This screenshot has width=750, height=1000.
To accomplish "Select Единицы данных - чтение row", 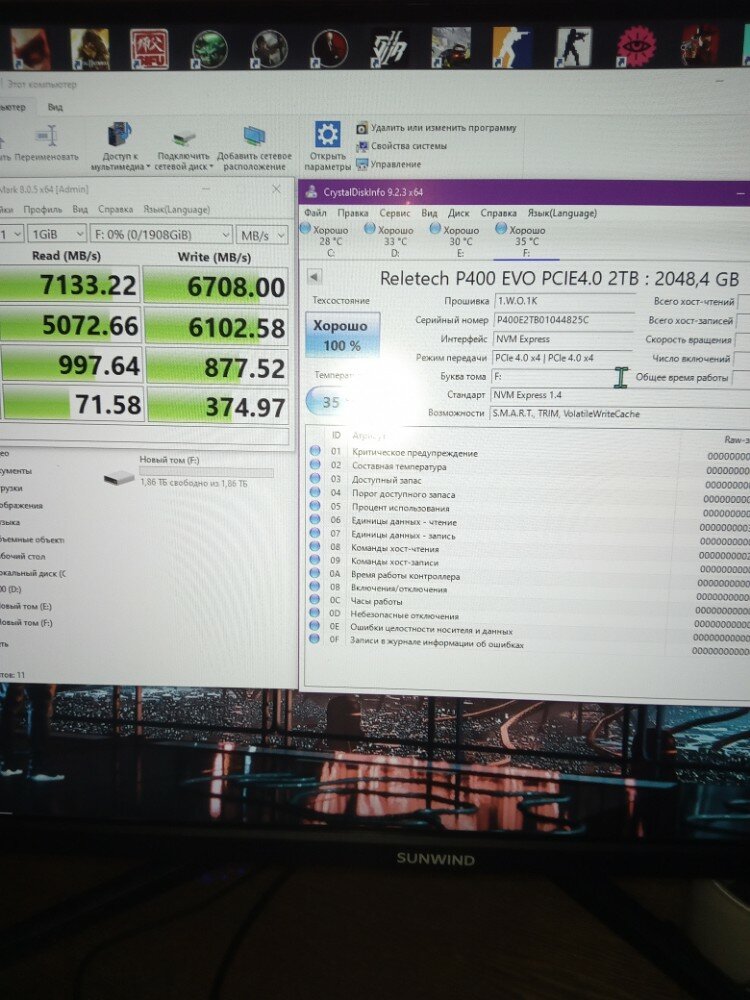I will tap(529, 522).
